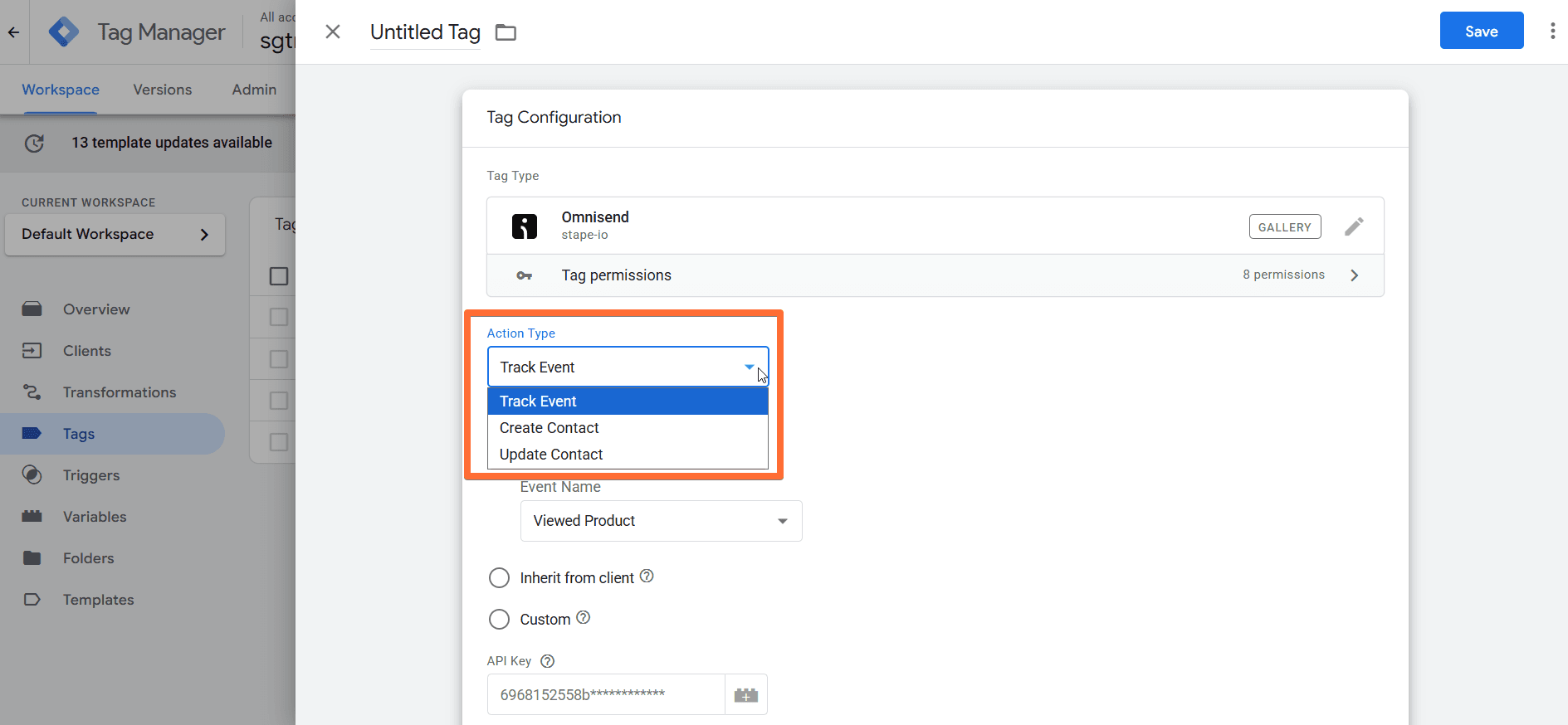Save the tag
This screenshot has height=725, width=1568.
coord(1482,31)
